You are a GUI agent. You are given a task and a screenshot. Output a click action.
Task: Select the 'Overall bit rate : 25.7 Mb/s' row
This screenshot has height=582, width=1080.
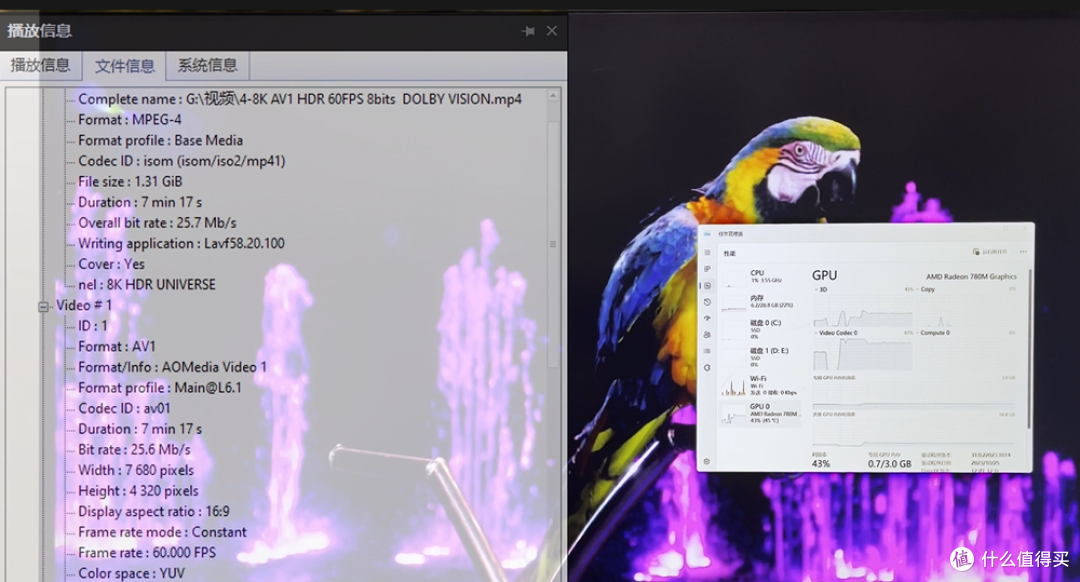coord(157,222)
